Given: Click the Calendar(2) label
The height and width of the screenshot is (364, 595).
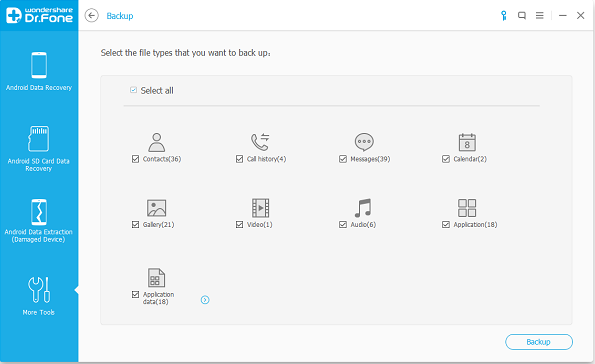Looking at the screenshot, I should [x=470, y=159].
